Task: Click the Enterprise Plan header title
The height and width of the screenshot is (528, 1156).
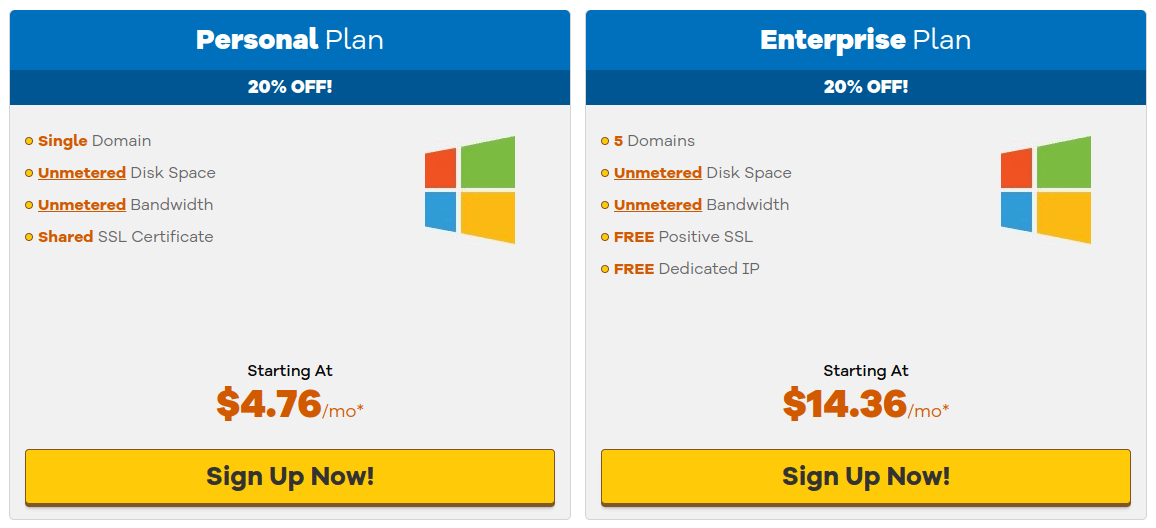Action: 866,40
